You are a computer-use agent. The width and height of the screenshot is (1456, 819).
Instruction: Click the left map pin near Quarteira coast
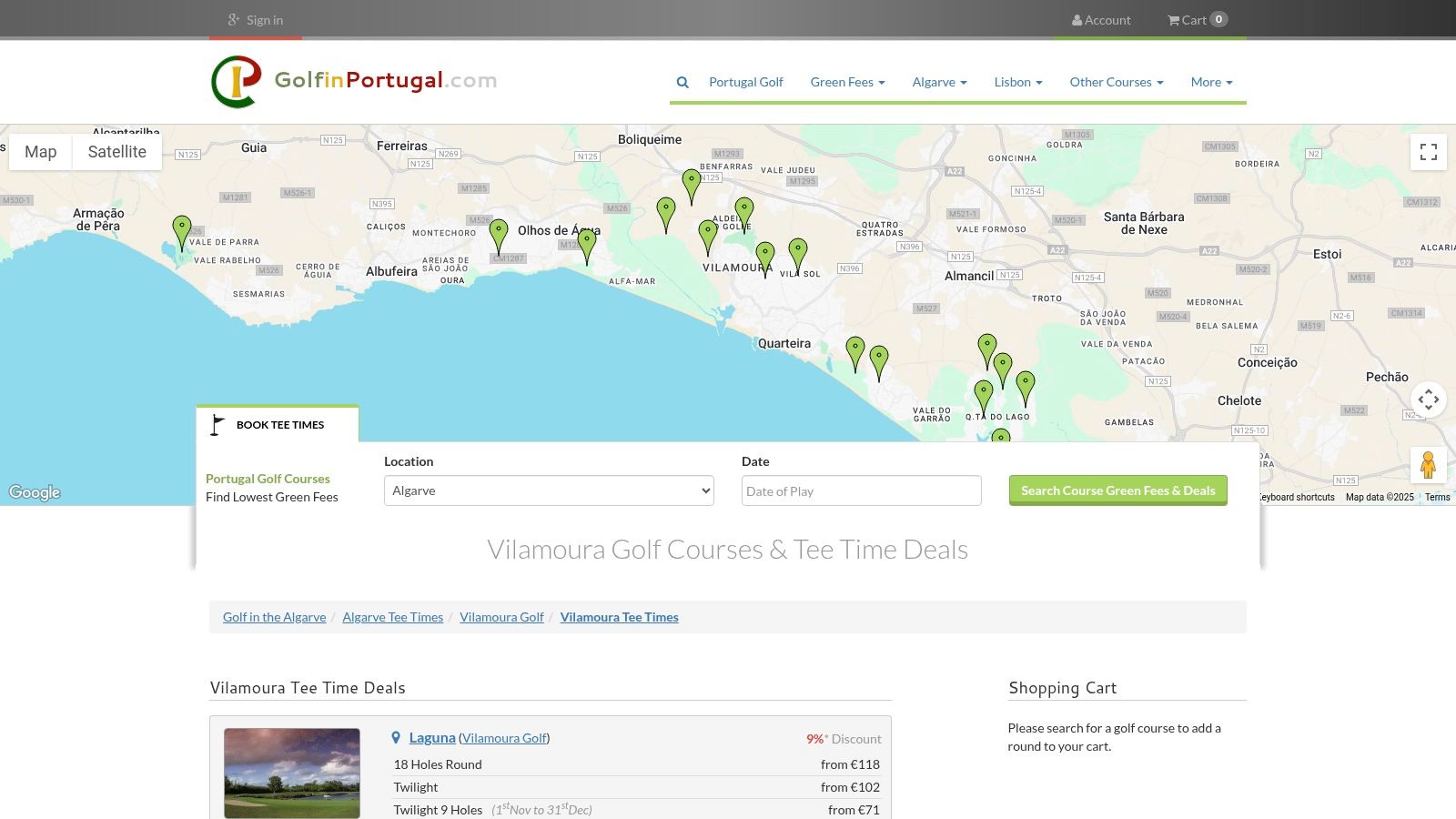[x=855, y=354]
